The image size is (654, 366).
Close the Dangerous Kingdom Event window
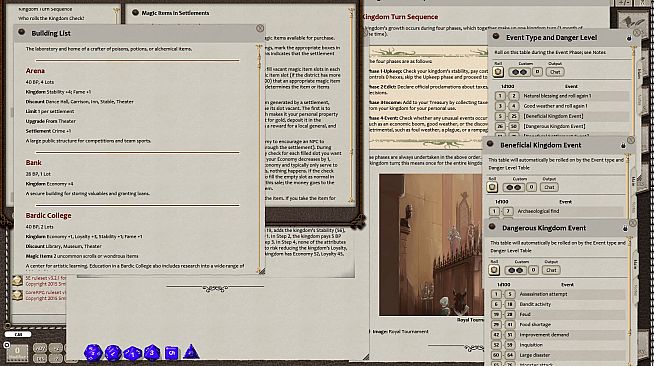pos(633,223)
